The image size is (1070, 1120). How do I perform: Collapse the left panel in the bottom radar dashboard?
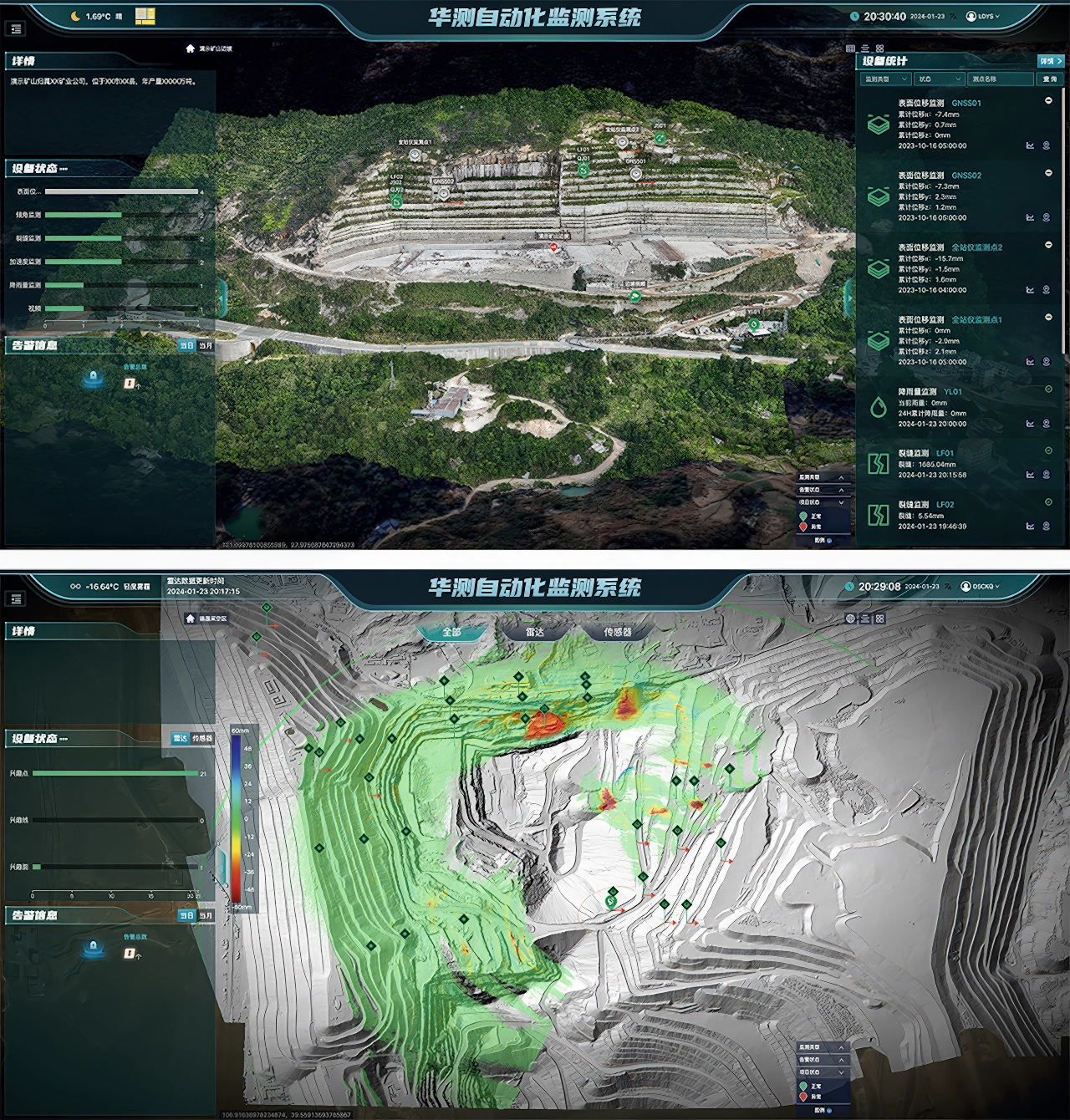[222, 867]
